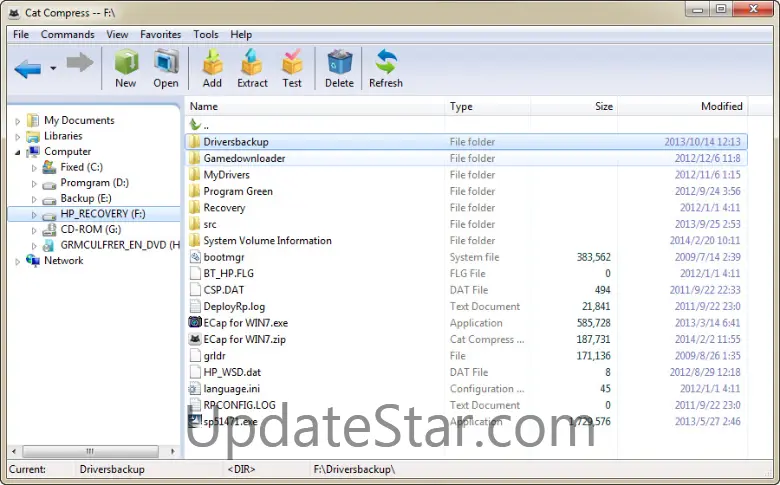780x485 pixels.
Task: Select My Documents in the tree
Action: 79,120
